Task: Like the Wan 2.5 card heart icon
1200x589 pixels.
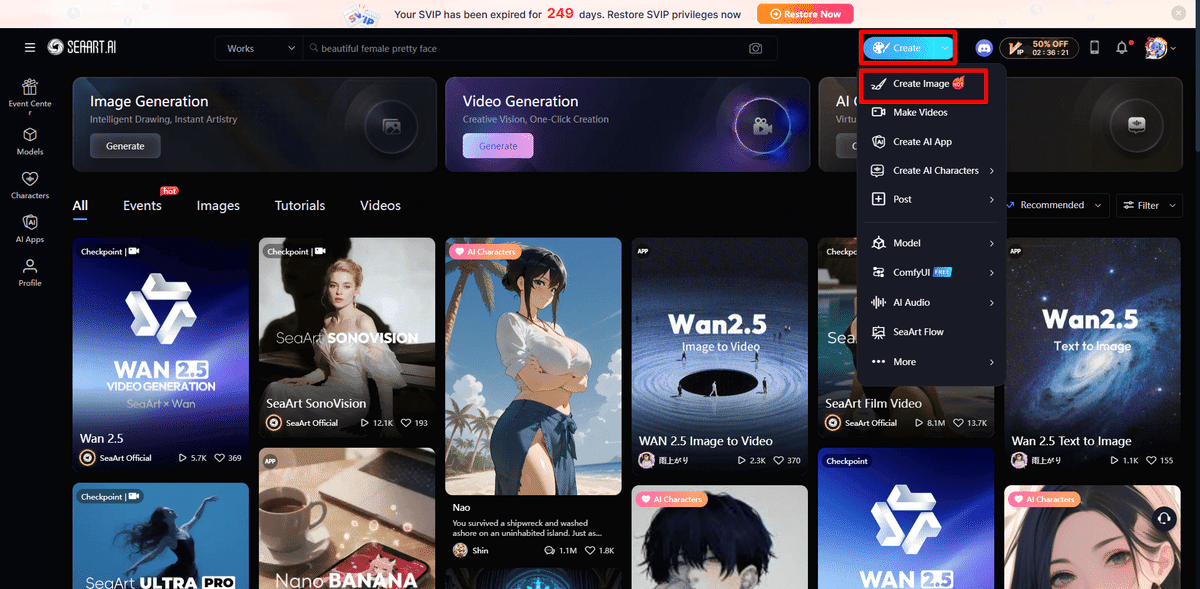Action: pos(221,458)
